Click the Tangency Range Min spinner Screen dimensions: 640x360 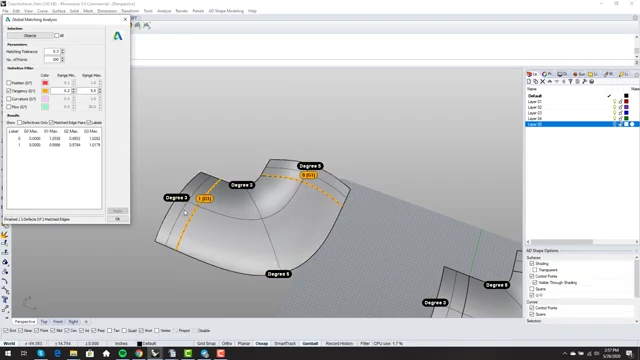(x=74, y=91)
